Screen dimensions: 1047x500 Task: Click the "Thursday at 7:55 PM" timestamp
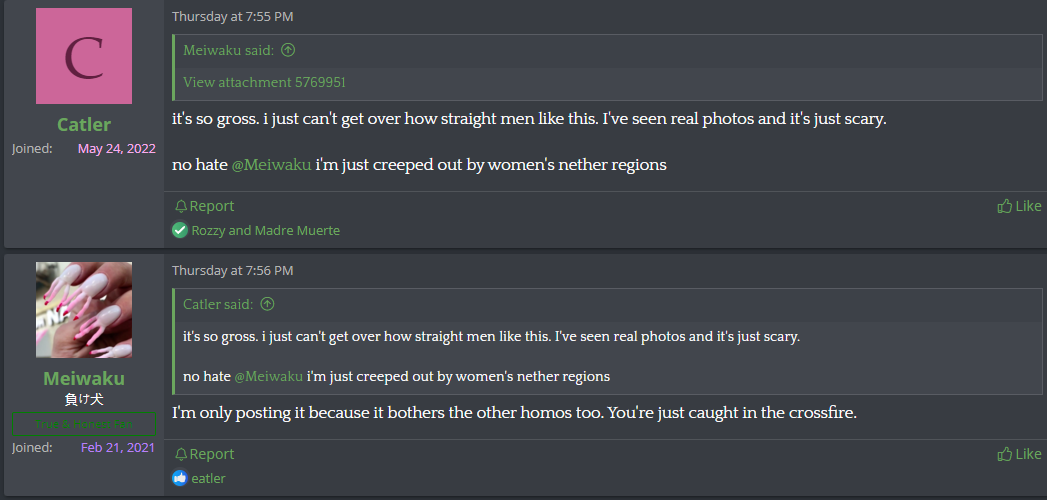232,16
